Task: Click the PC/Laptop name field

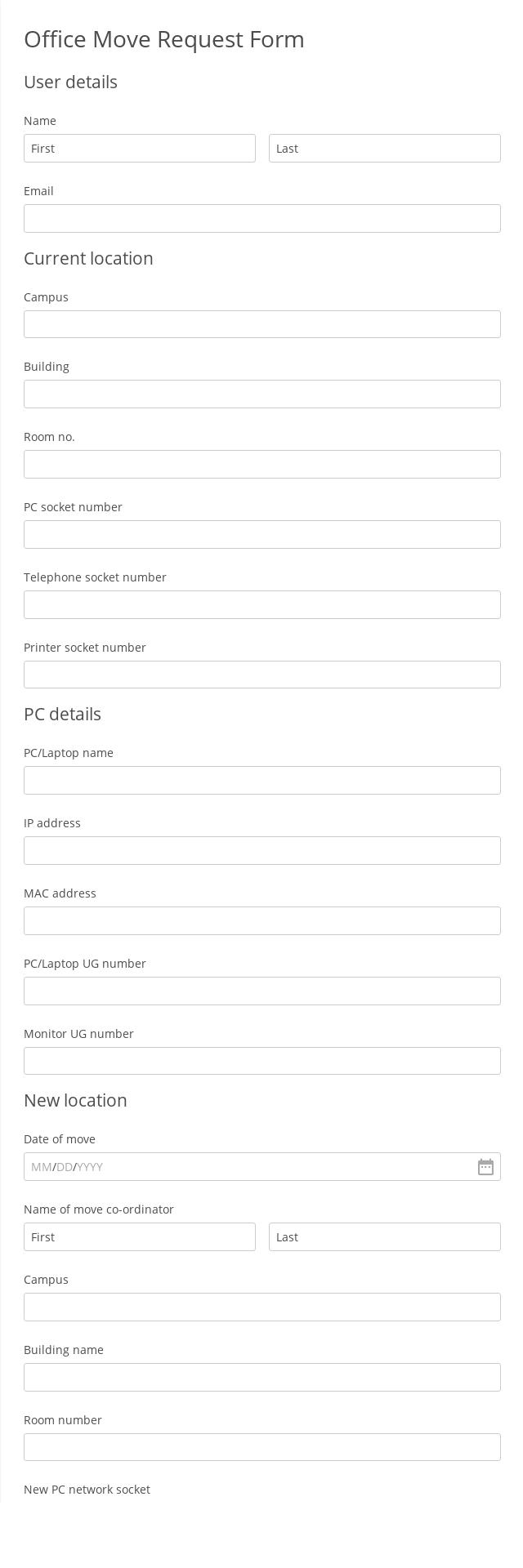Action: point(261,780)
